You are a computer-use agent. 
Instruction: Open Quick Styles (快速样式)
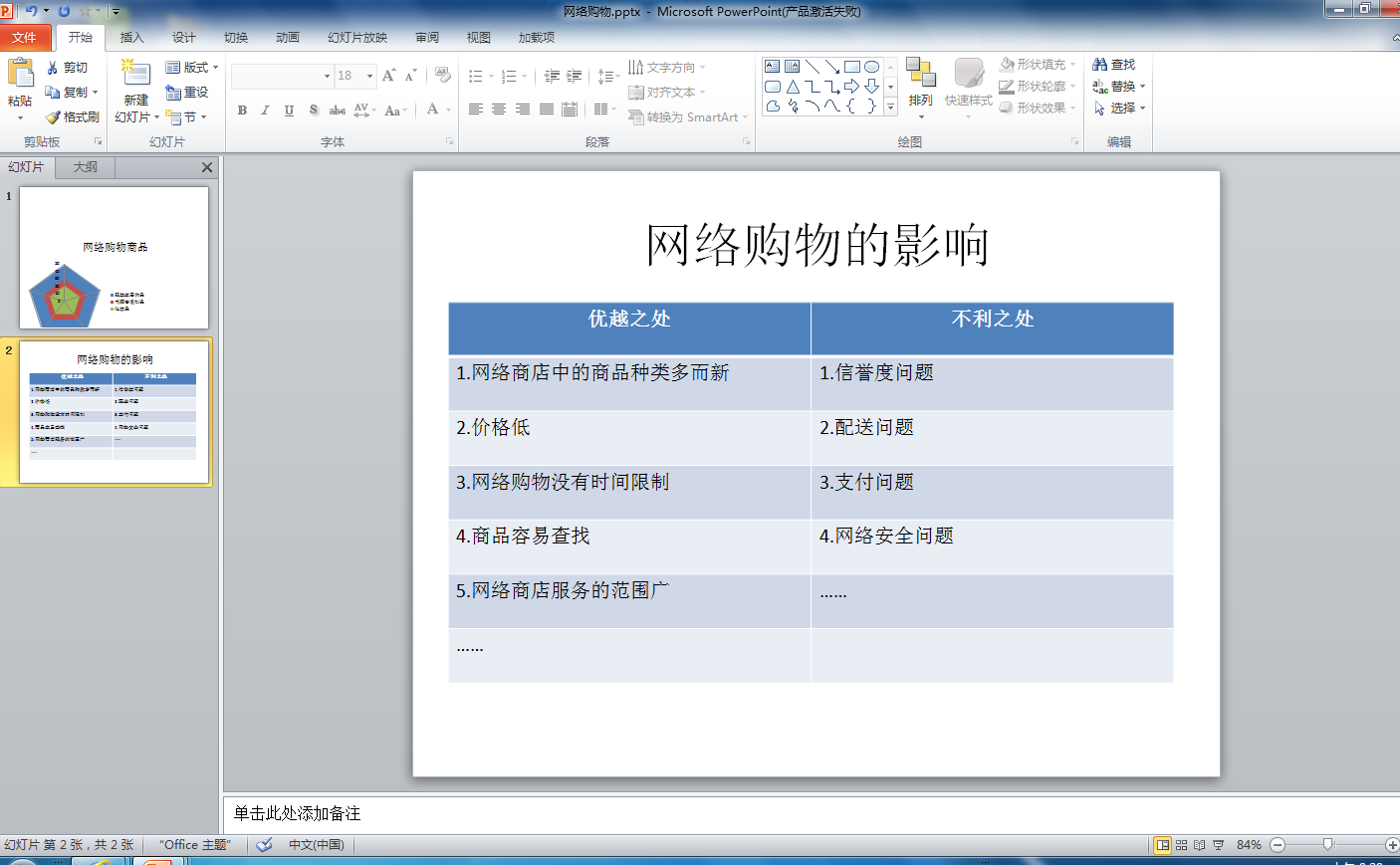(x=969, y=88)
